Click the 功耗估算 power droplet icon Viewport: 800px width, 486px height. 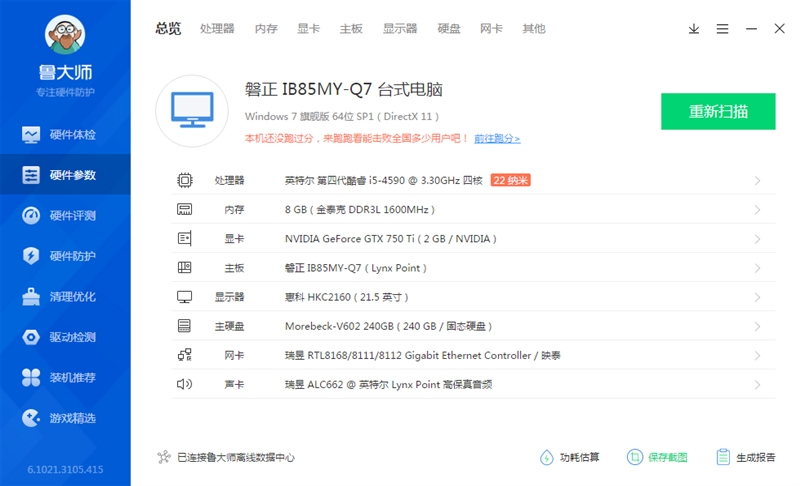tap(546, 457)
